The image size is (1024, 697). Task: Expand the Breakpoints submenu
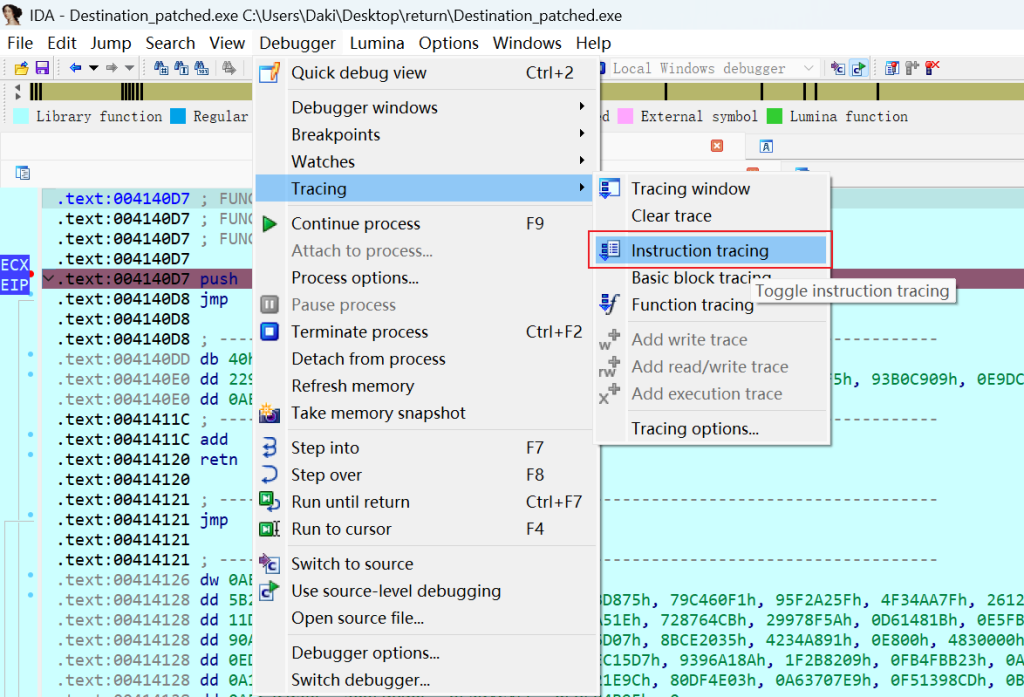pyautogui.click(x=426, y=135)
